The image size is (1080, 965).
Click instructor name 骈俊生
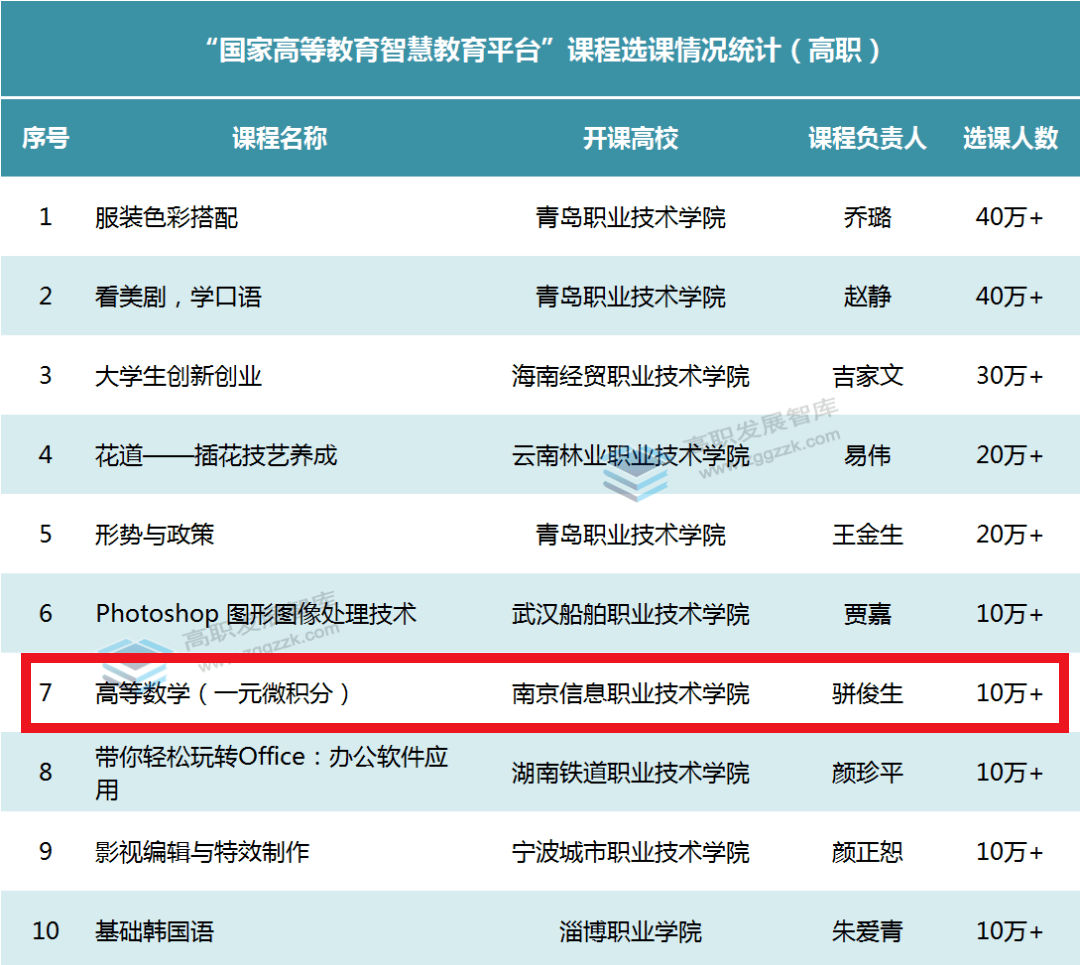pos(867,692)
